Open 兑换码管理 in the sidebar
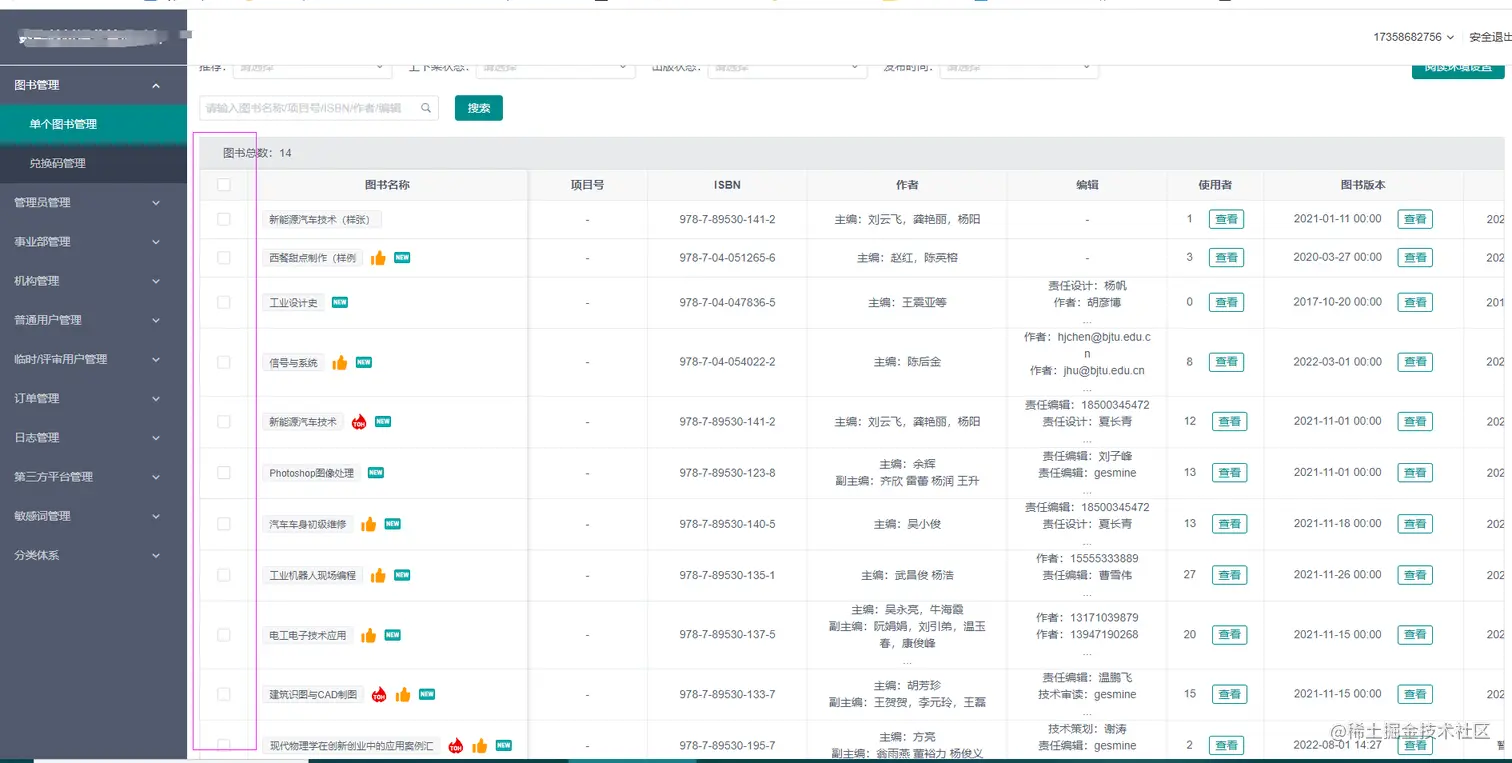 pos(94,163)
